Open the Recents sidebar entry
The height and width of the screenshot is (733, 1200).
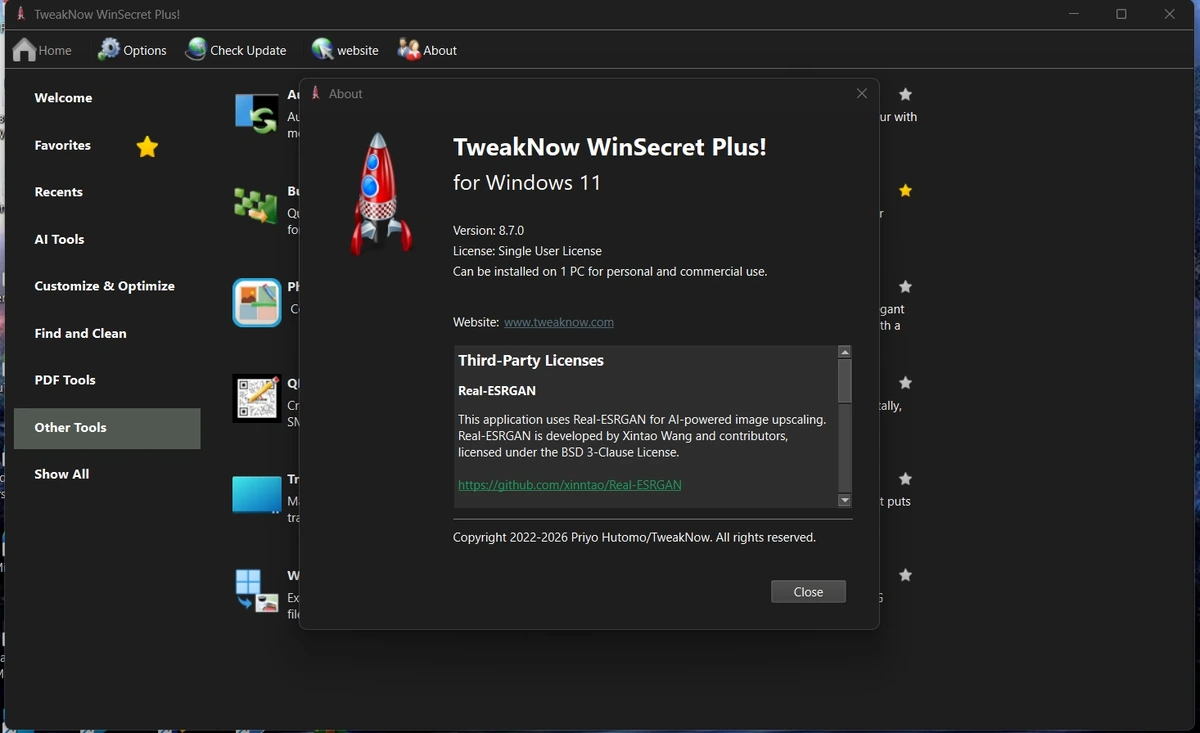(x=58, y=192)
